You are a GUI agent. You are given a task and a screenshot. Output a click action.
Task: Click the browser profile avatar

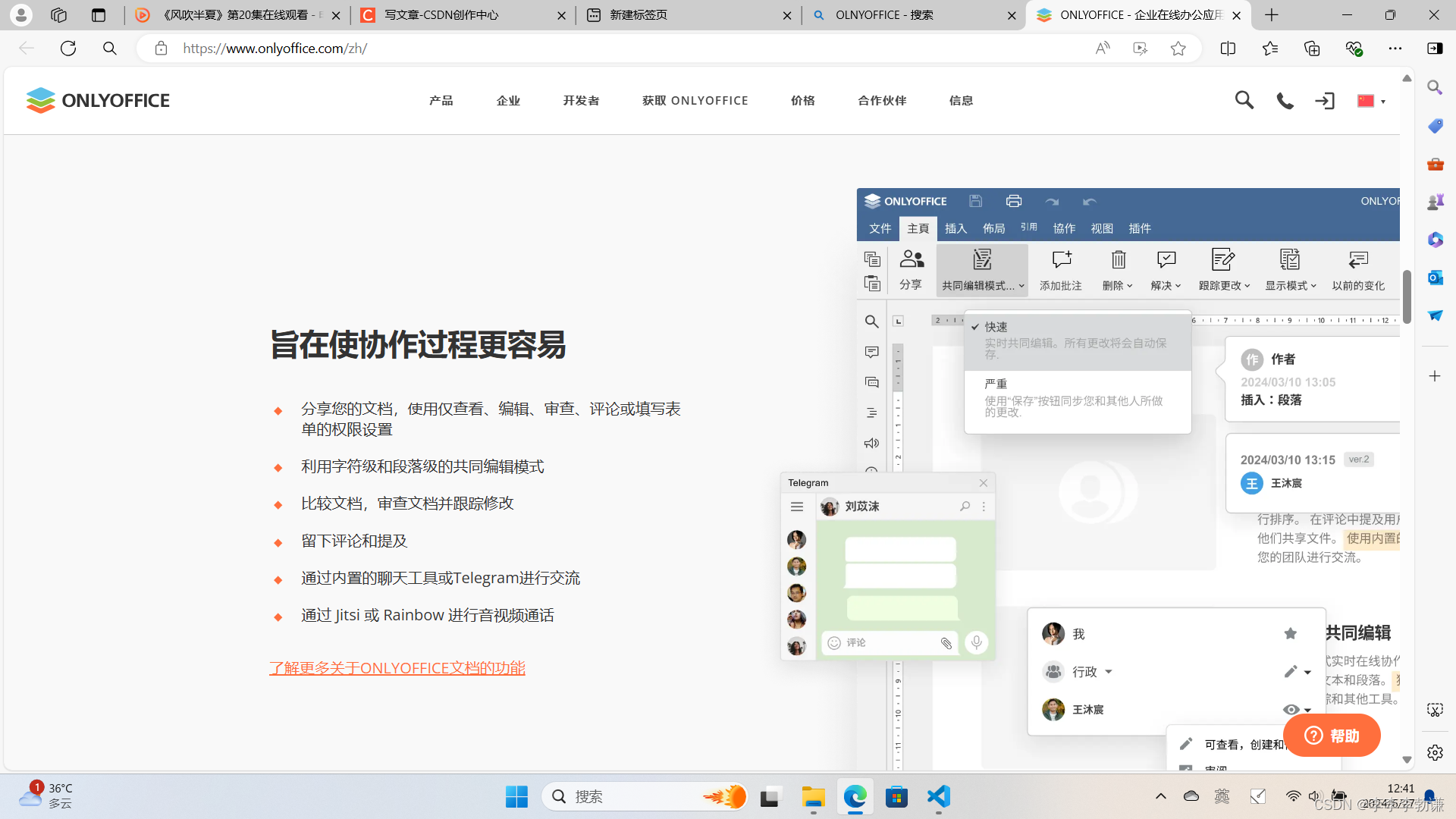21,15
